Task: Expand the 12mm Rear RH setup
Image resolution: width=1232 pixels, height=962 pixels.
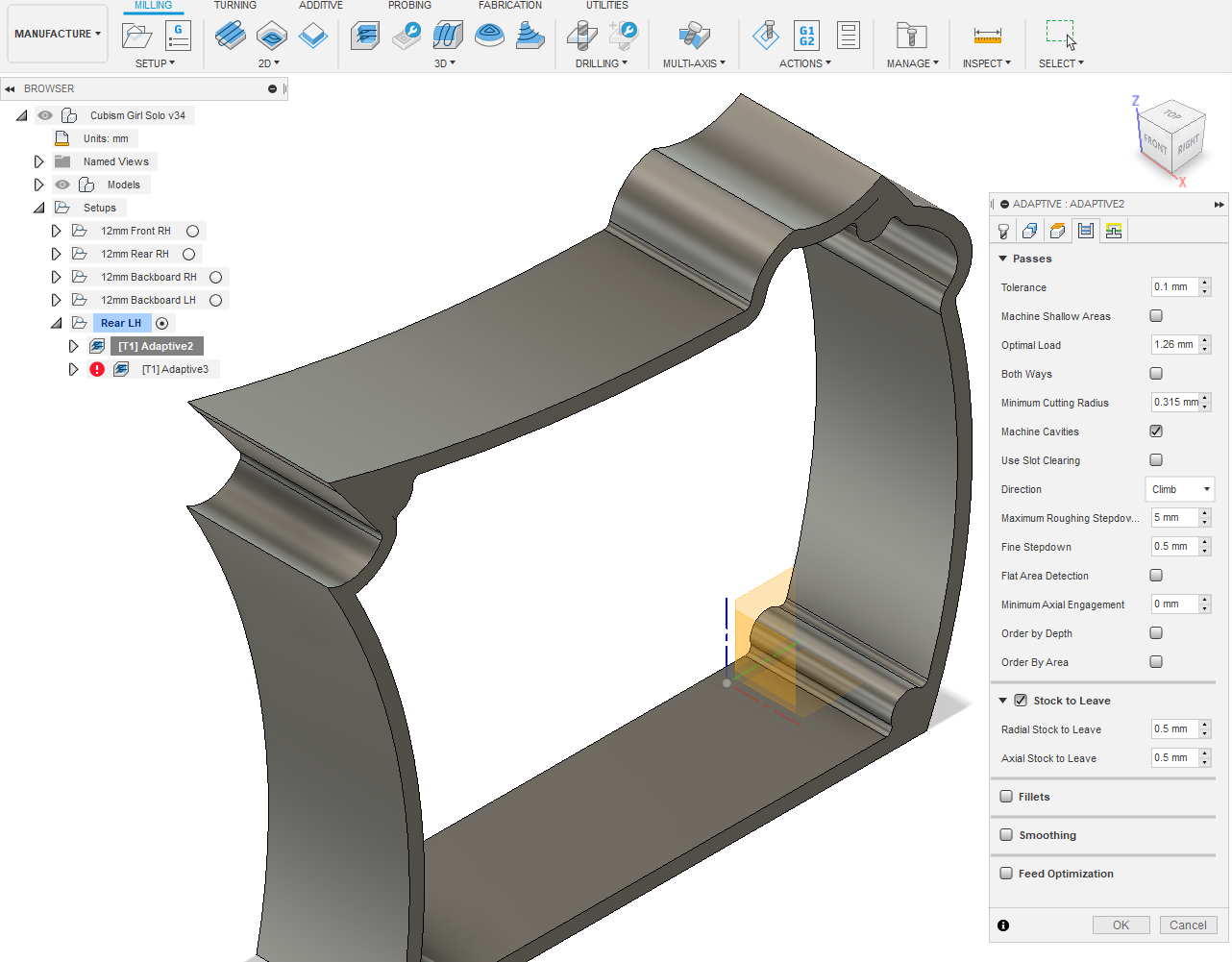Action: [x=56, y=254]
